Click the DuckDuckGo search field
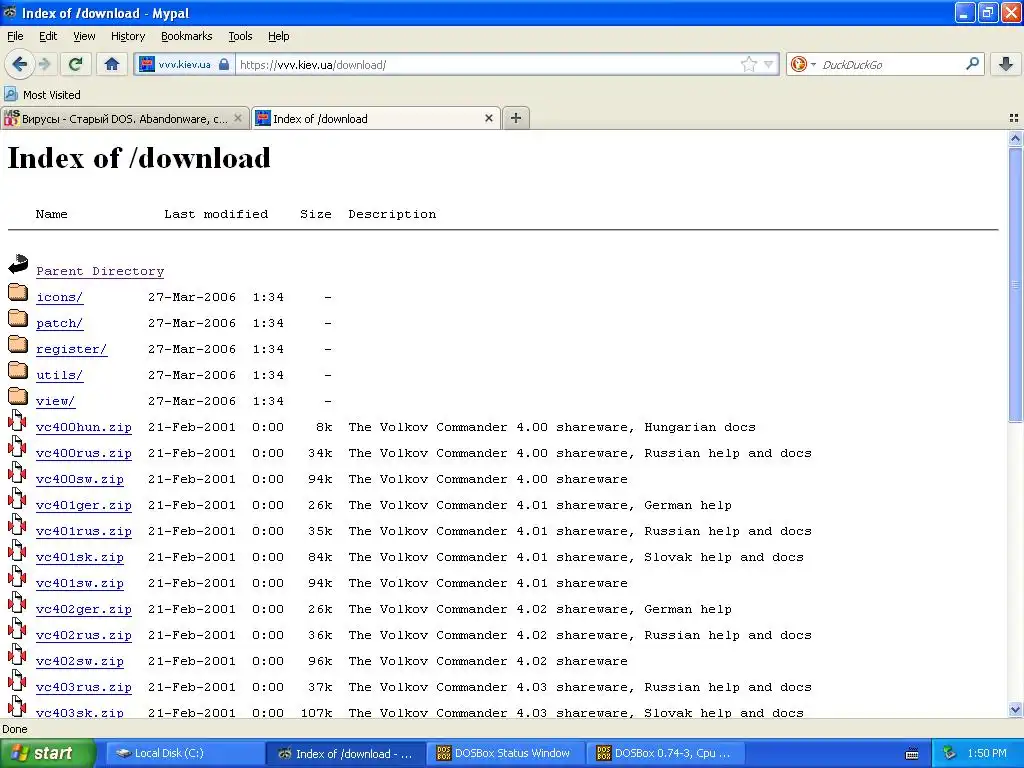Image resolution: width=1024 pixels, height=768 pixels. (x=889, y=64)
